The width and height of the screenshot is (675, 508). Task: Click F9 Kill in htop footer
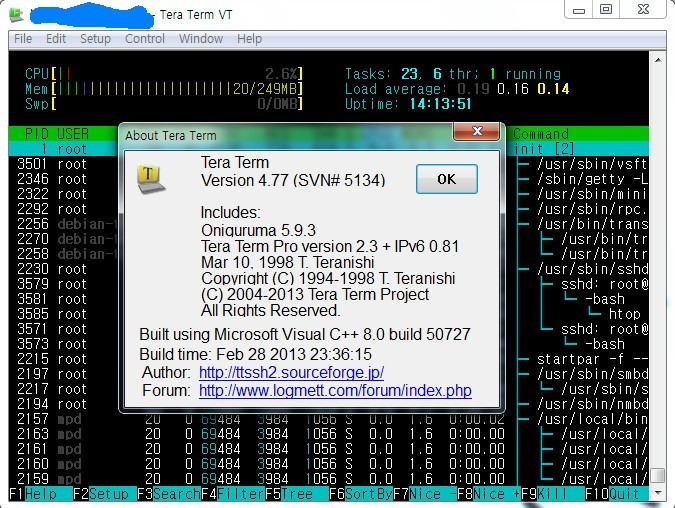coord(553,494)
